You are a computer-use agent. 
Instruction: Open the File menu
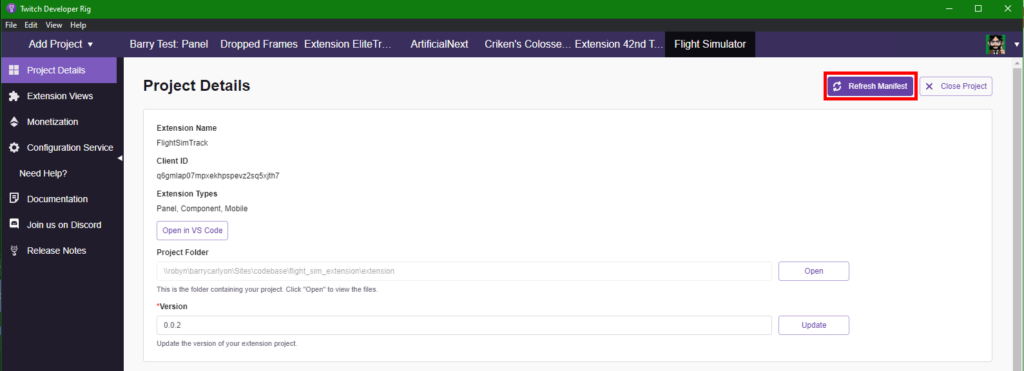point(12,25)
